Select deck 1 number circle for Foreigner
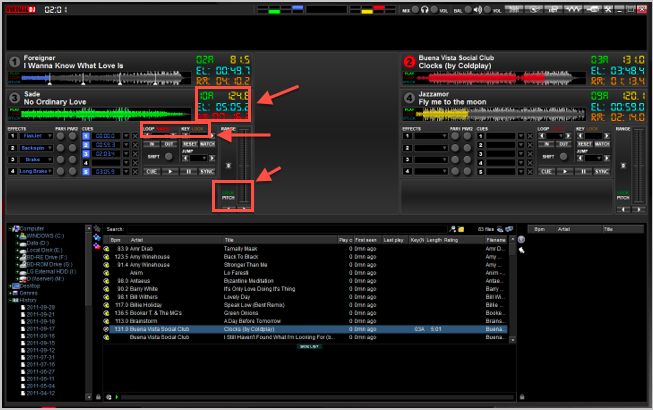Screen dimensions: 653x410 pyautogui.click(x=15, y=62)
